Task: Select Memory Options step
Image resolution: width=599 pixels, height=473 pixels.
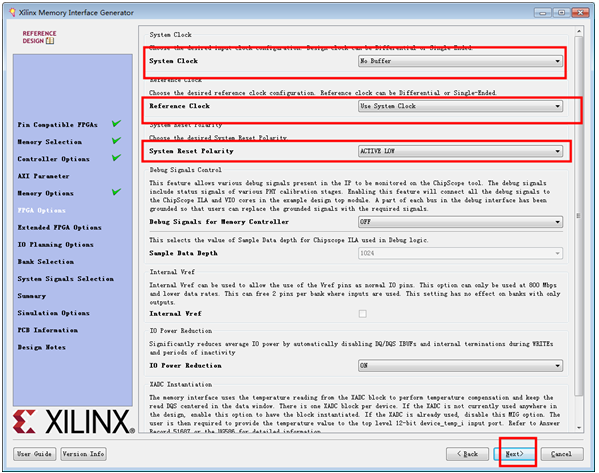Action: (45, 193)
